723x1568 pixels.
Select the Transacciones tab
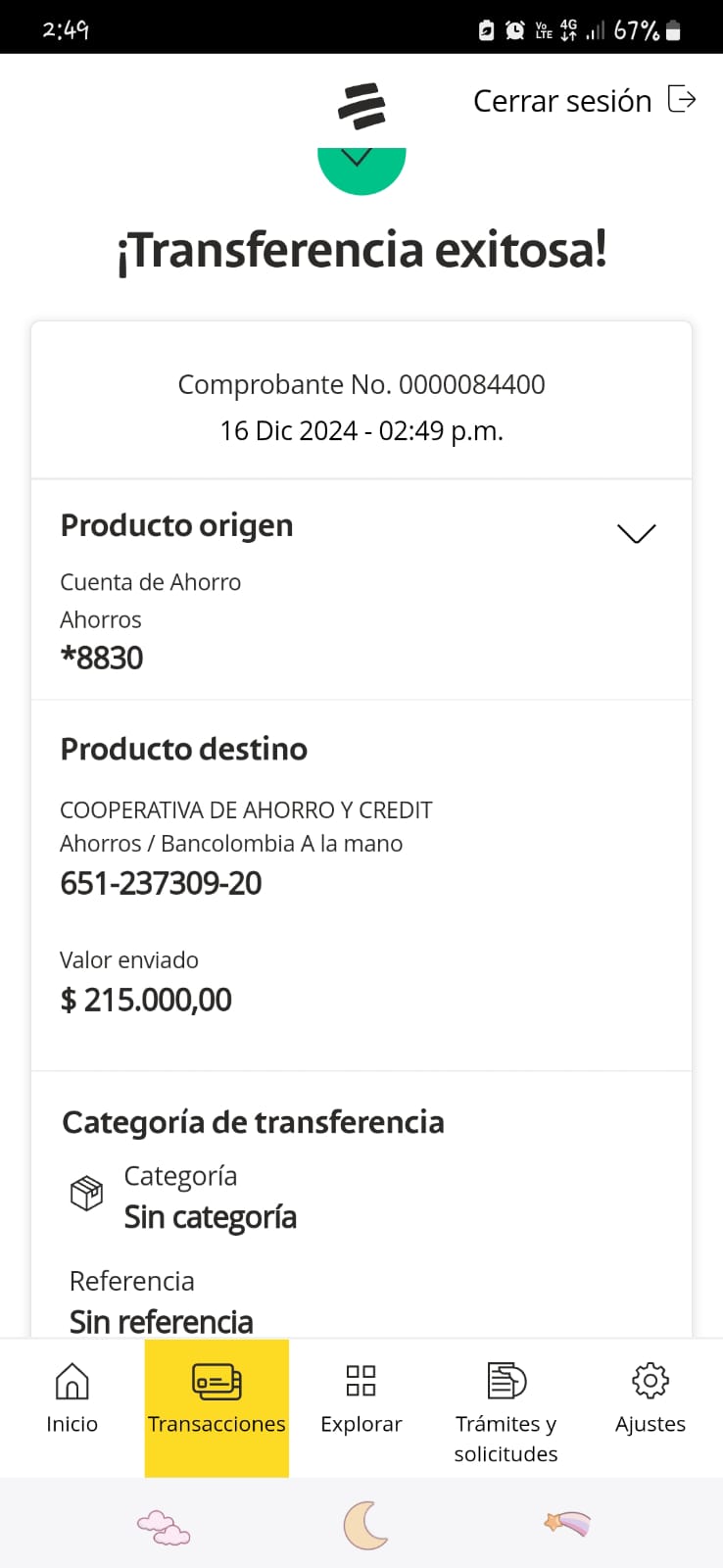[217, 1401]
